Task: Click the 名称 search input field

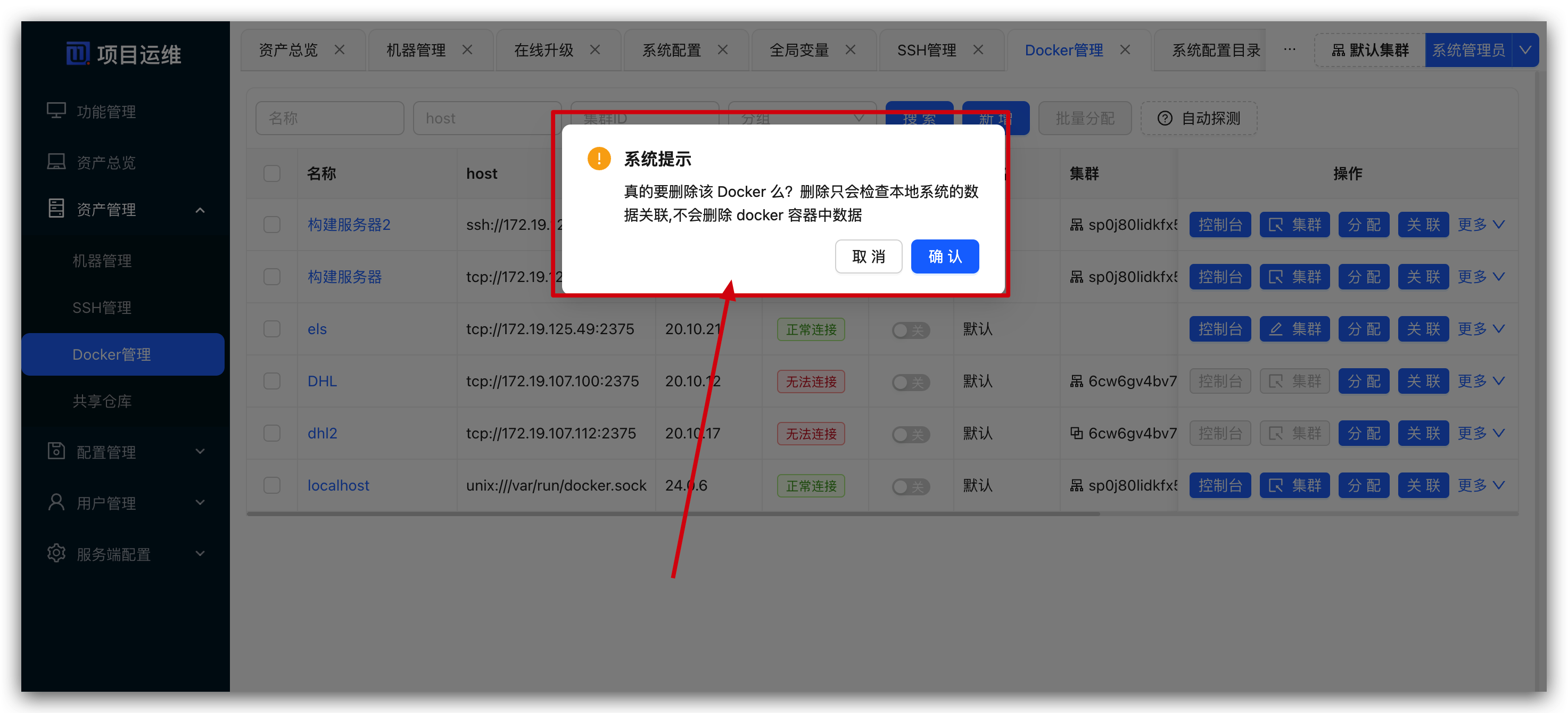Action: tap(329, 118)
